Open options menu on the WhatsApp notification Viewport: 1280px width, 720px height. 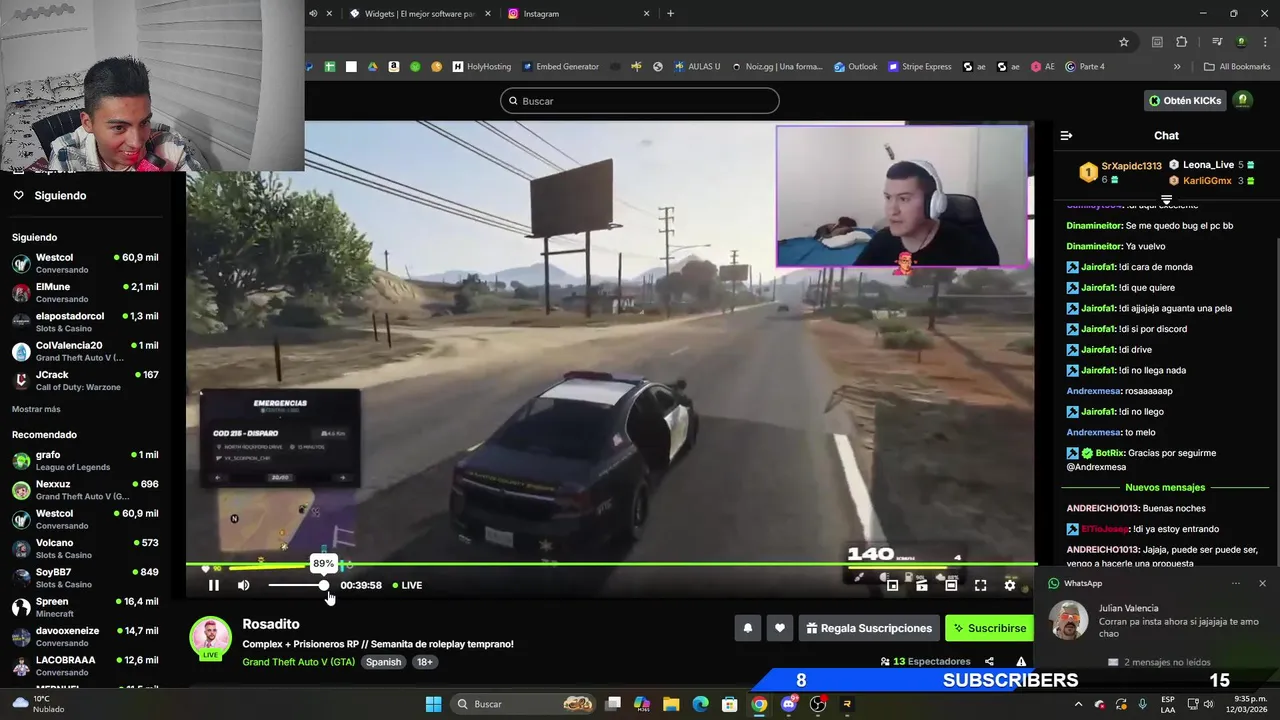coord(1236,583)
